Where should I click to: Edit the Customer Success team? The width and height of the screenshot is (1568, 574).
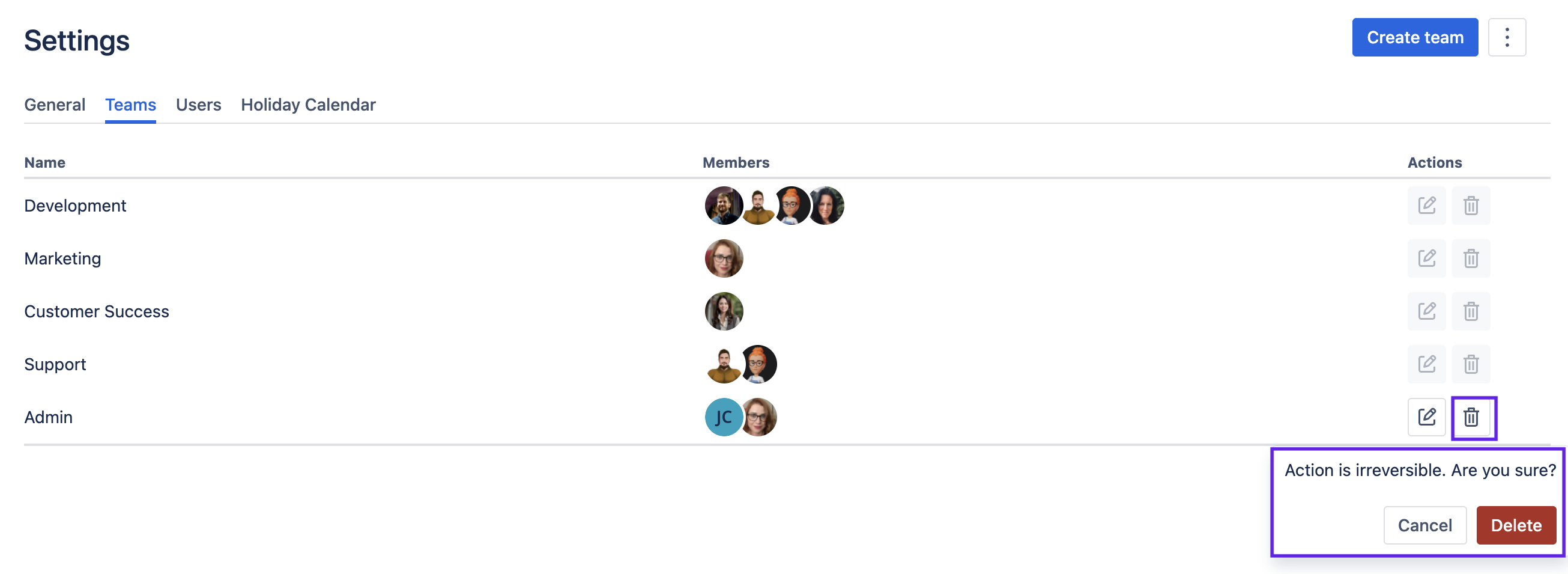[x=1426, y=311]
